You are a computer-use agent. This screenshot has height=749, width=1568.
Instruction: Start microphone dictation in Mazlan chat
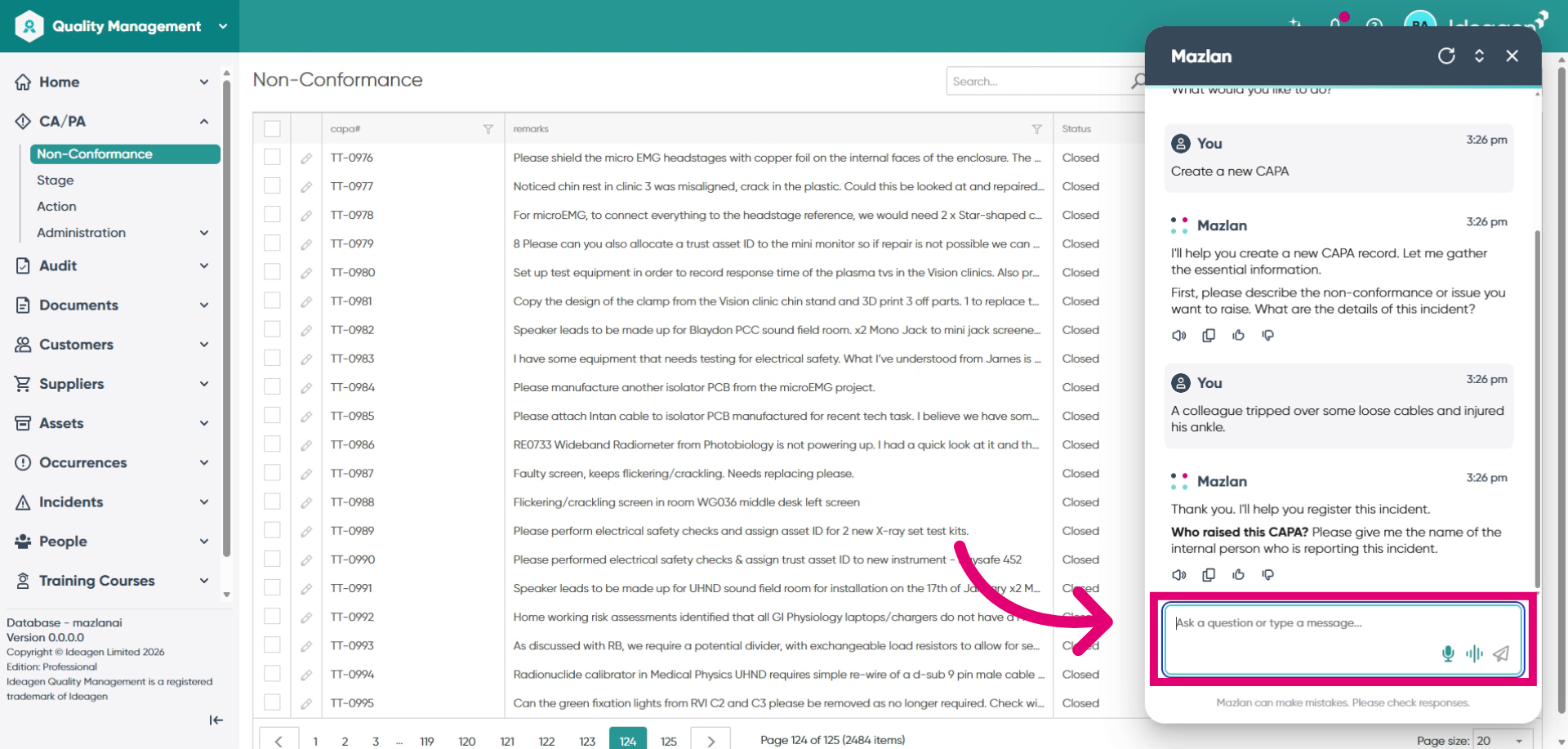pos(1448,653)
